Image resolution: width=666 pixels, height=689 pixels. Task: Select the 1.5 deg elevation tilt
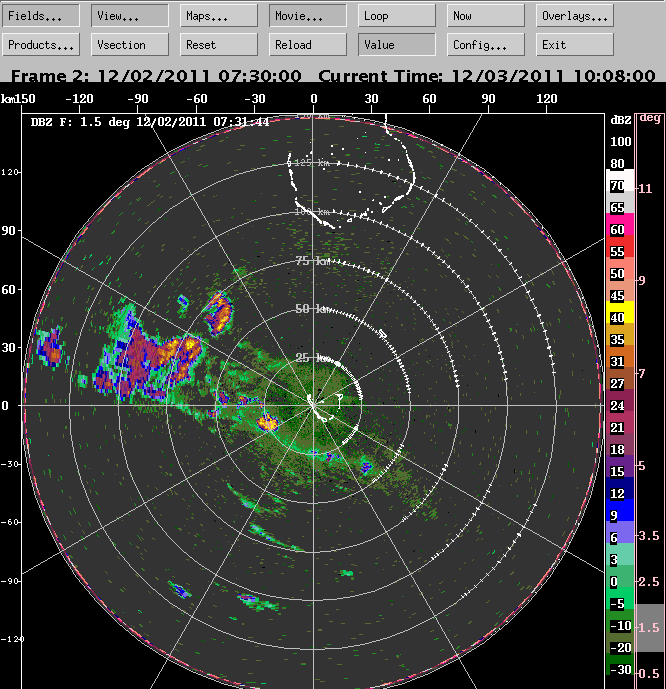[650, 627]
